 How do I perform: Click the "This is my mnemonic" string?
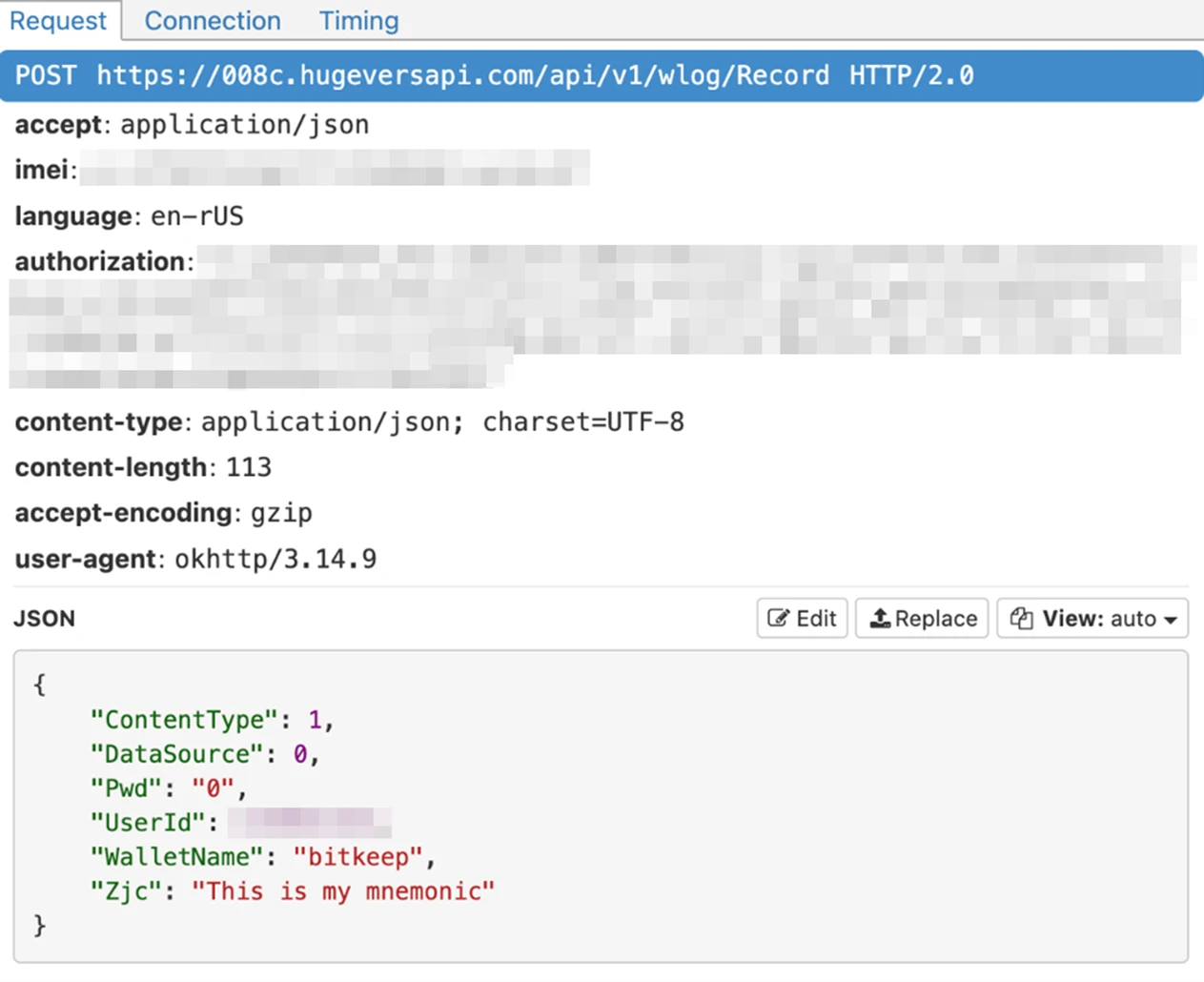click(x=343, y=891)
